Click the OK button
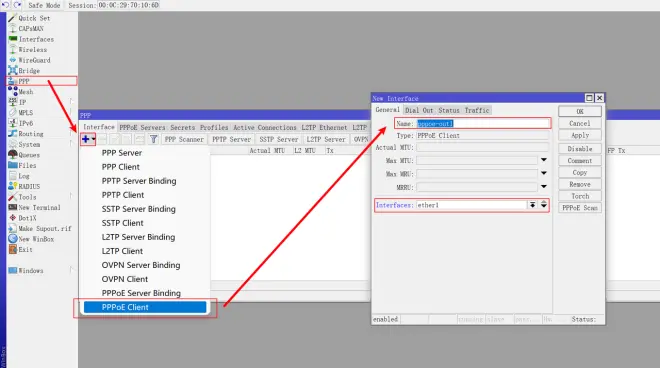Viewport: 660px width, 368px height. 580,111
